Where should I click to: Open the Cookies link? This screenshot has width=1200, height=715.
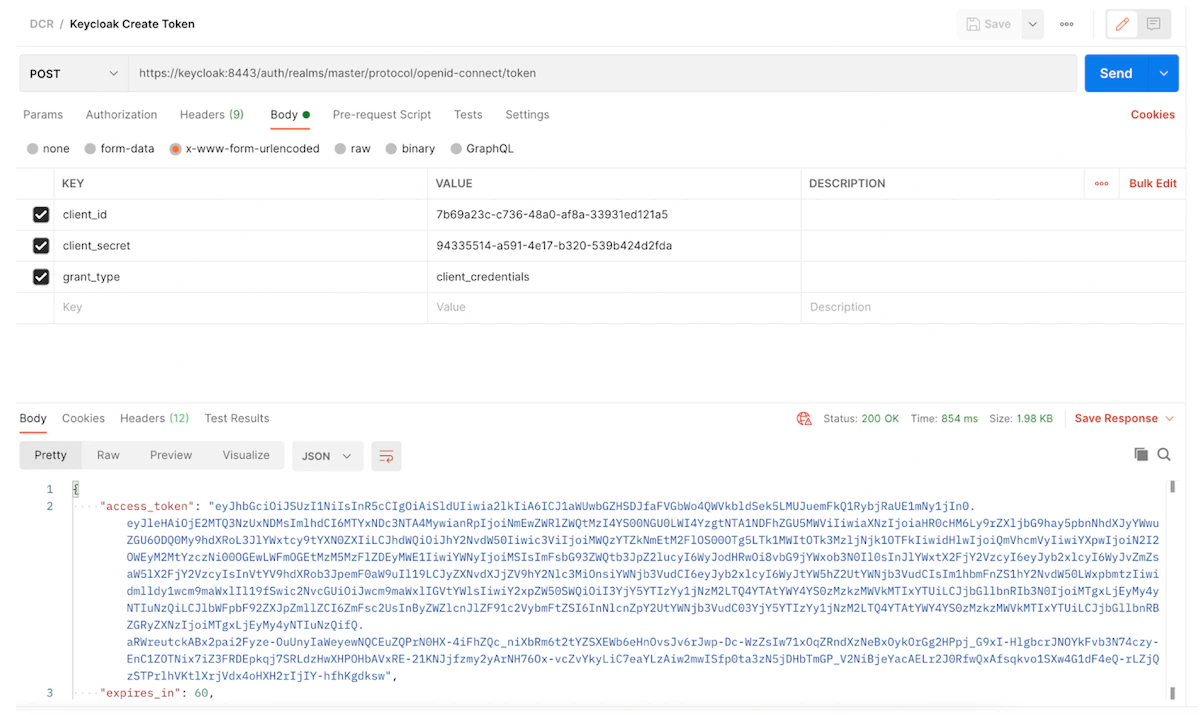click(1153, 115)
